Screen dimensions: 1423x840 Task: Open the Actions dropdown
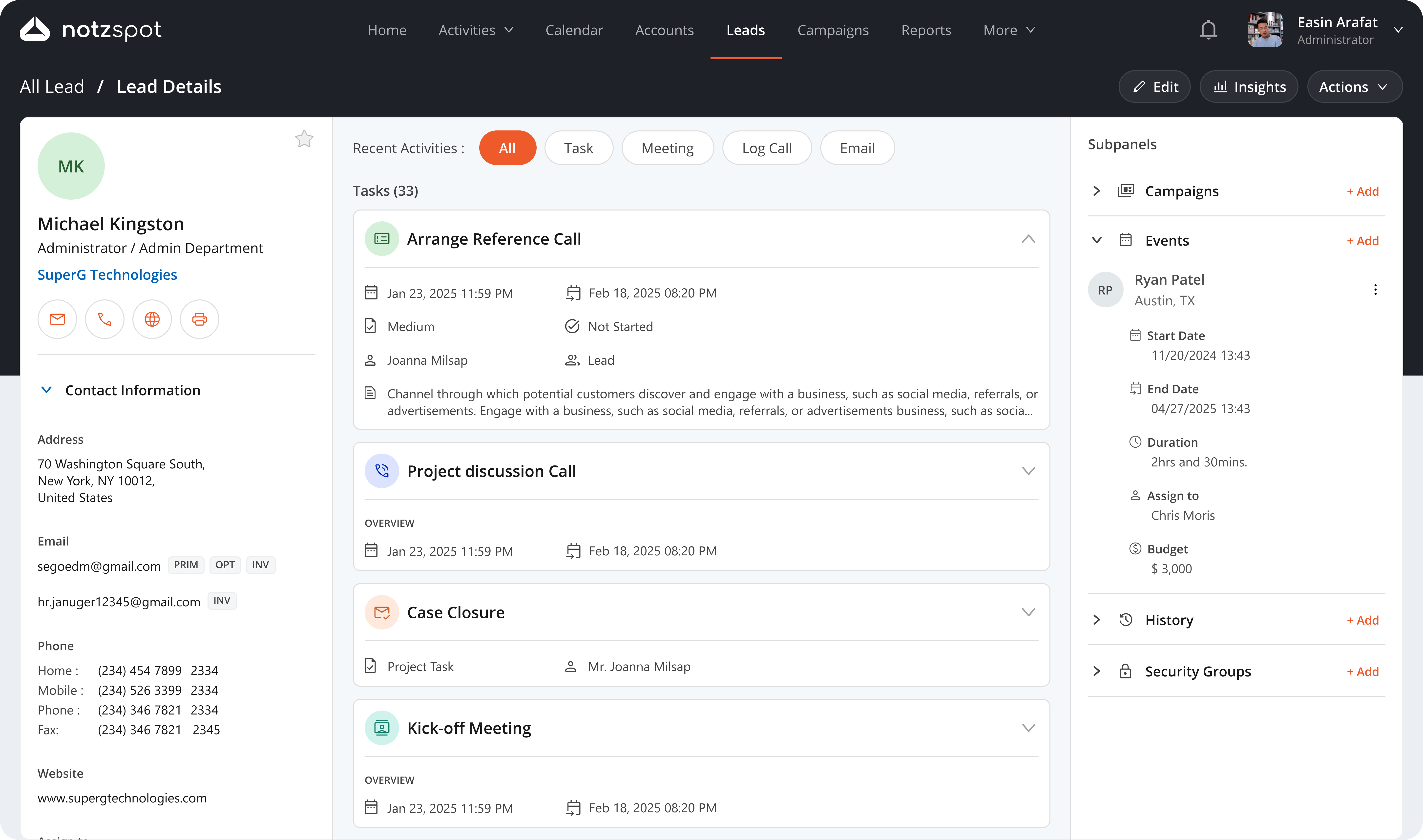pyautogui.click(x=1354, y=86)
